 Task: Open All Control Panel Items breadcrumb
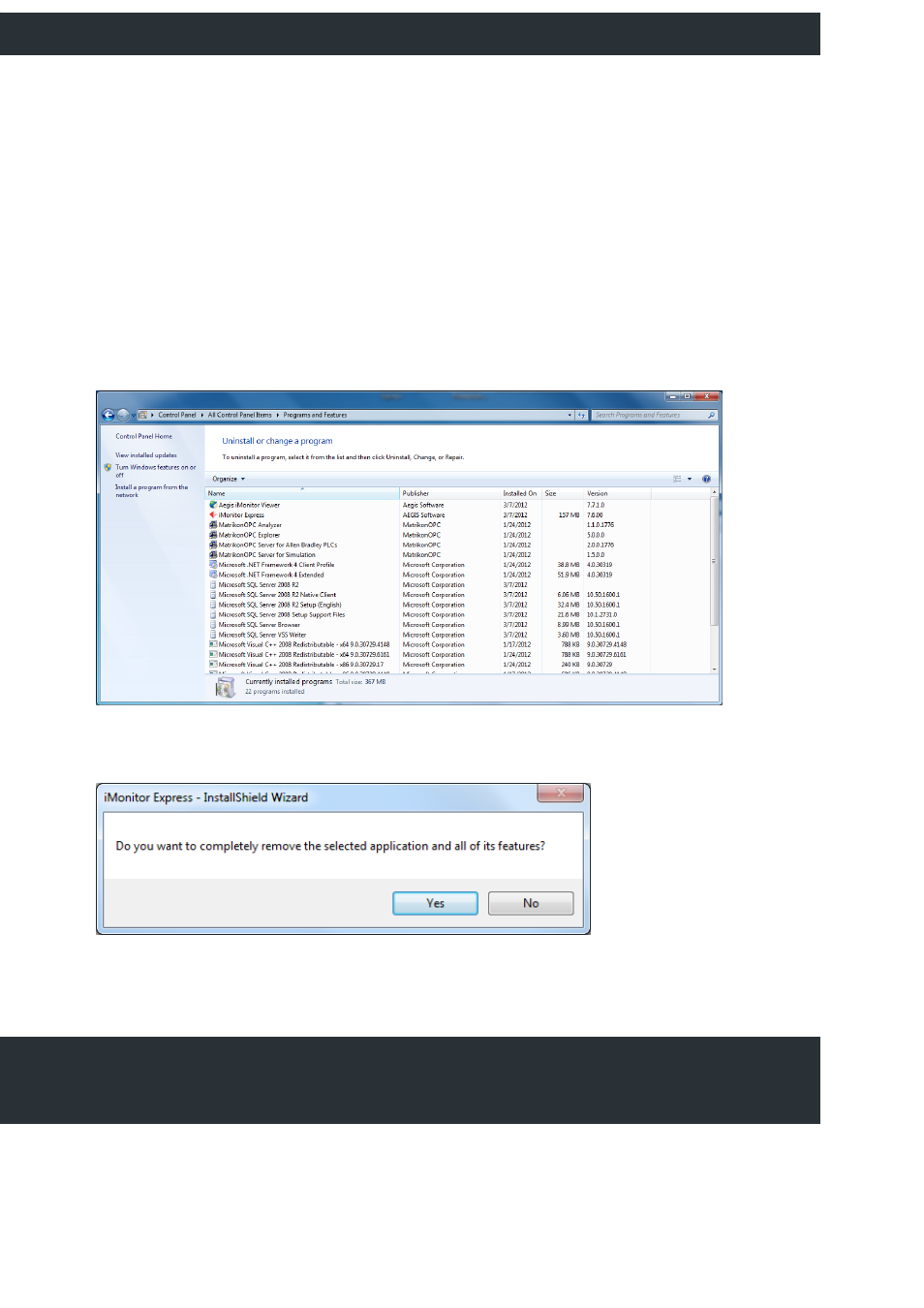coord(239,415)
